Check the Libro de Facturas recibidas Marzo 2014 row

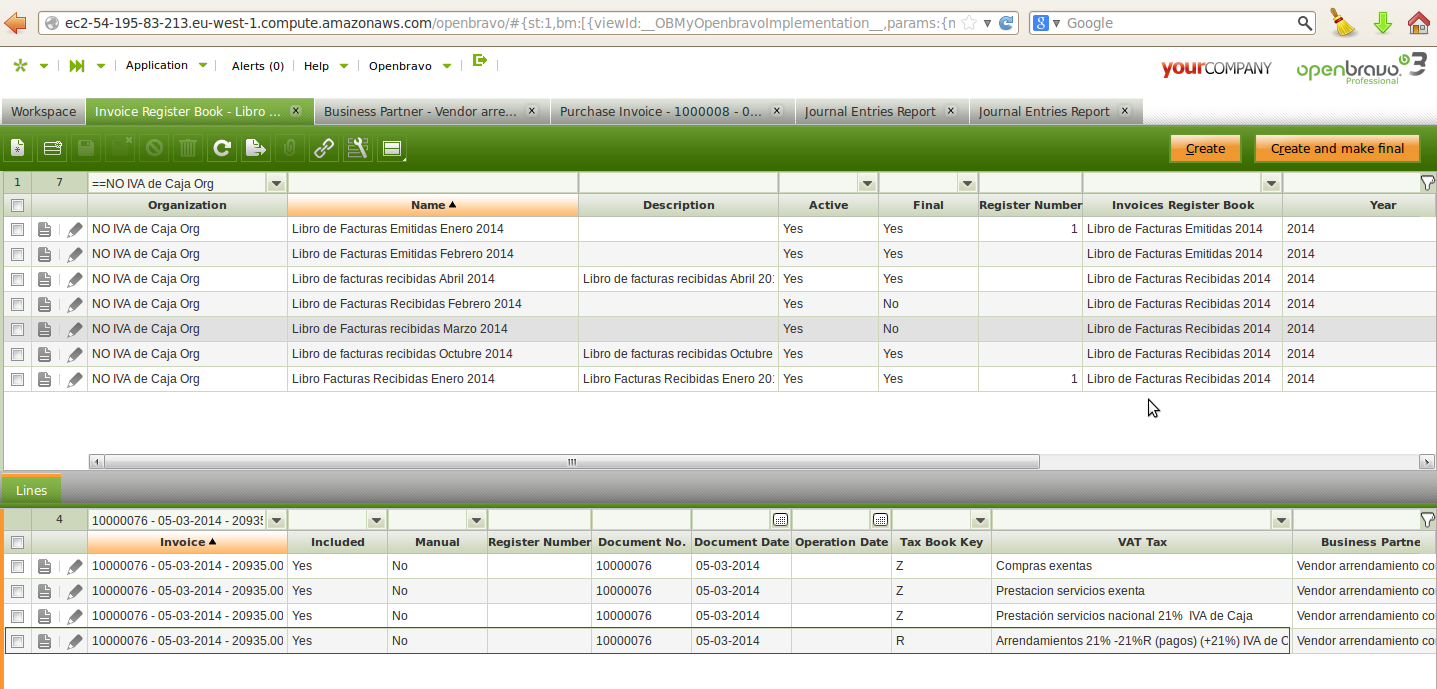(17, 329)
